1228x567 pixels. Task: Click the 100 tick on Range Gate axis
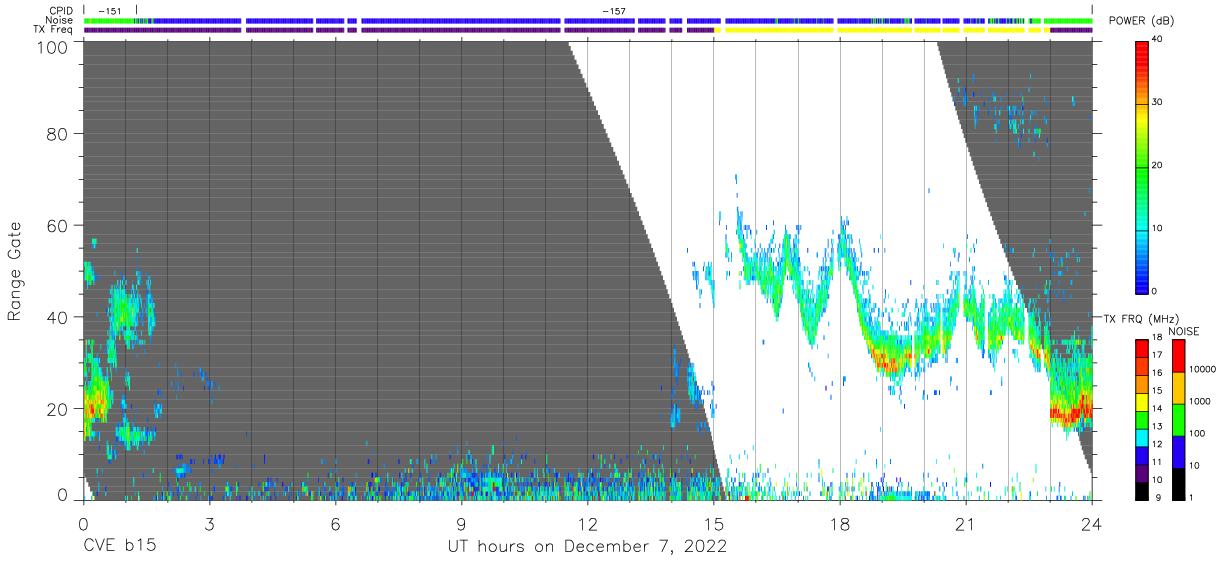54,46
